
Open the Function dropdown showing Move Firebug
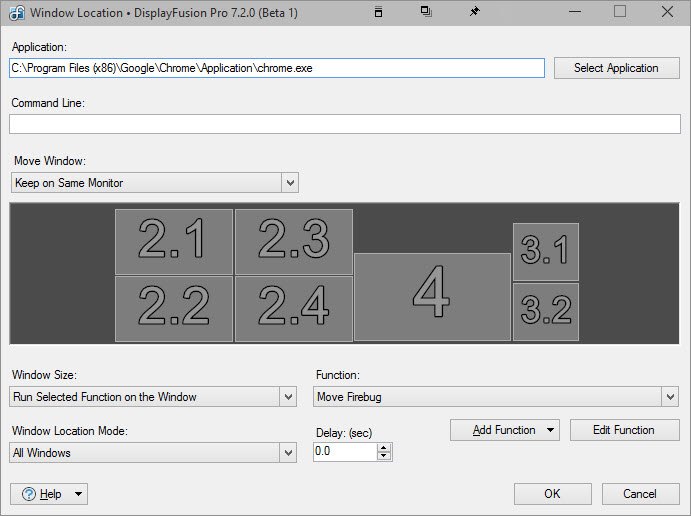(x=670, y=397)
